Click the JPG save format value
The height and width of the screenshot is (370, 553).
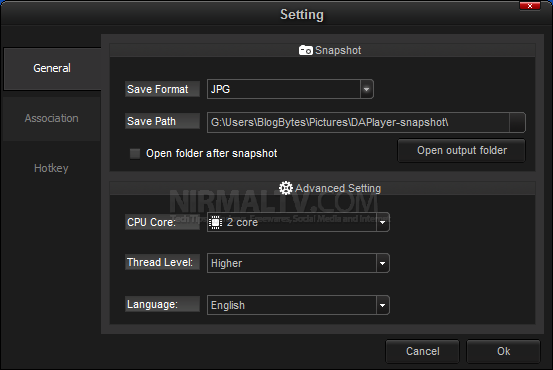(220, 89)
